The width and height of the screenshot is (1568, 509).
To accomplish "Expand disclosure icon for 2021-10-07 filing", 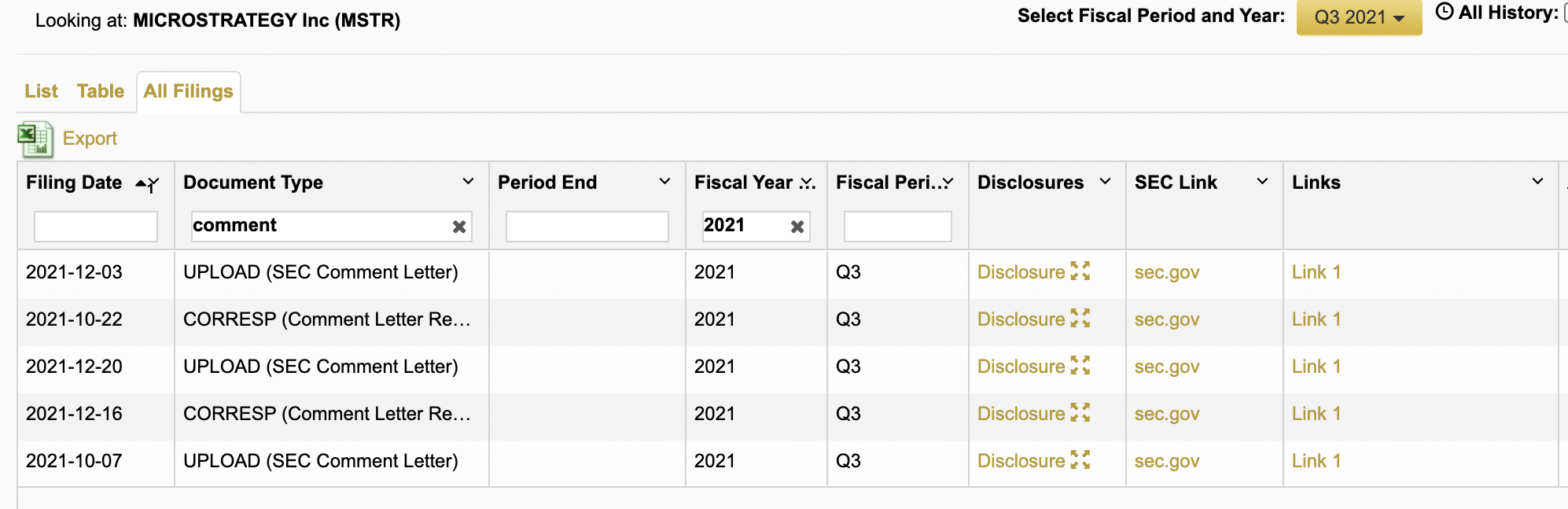I will (x=1080, y=460).
